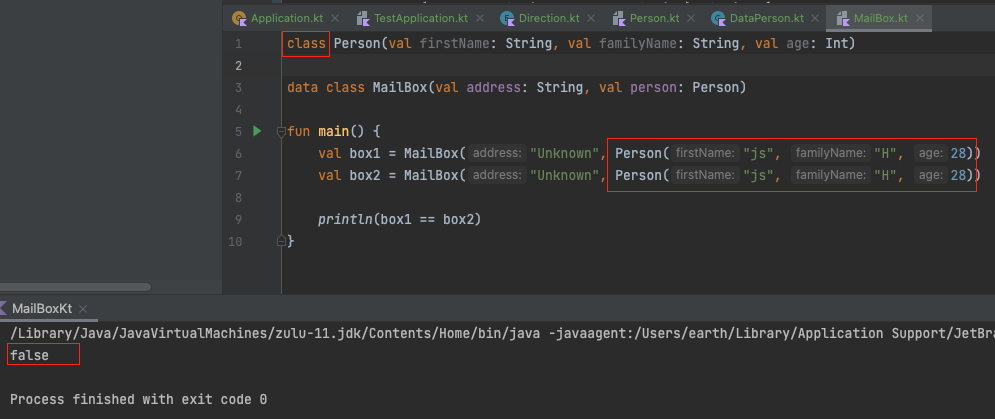This screenshot has height=419, width=995.
Task: Click the TestApplication.kt Kotlin file icon
Action: [363, 18]
